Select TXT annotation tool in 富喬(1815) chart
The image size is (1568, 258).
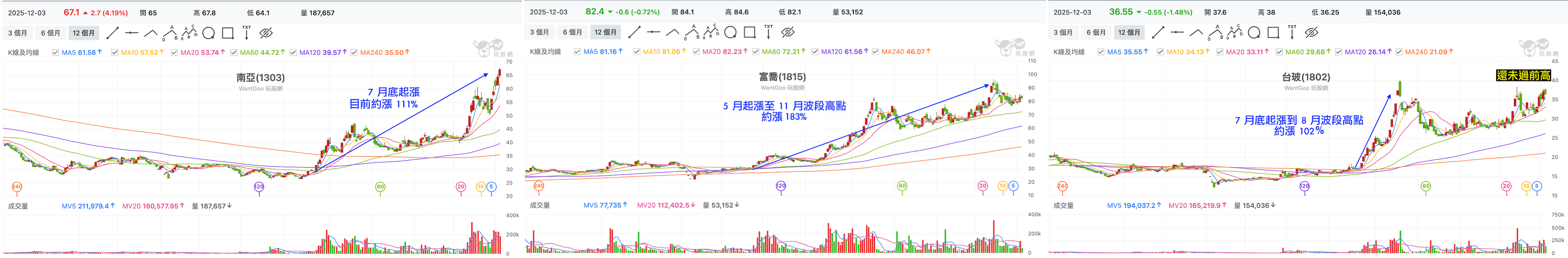coord(769,32)
